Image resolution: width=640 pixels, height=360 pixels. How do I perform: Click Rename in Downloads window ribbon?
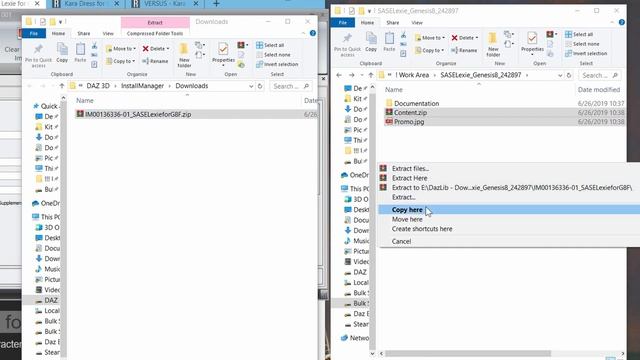point(155,61)
